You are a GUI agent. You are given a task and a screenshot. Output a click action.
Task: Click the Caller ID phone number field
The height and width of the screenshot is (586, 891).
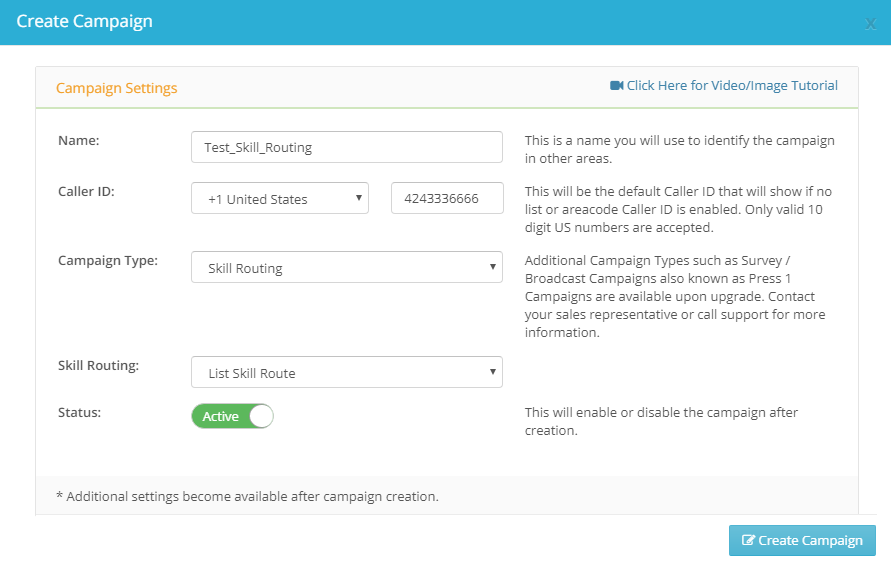click(x=447, y=198)
